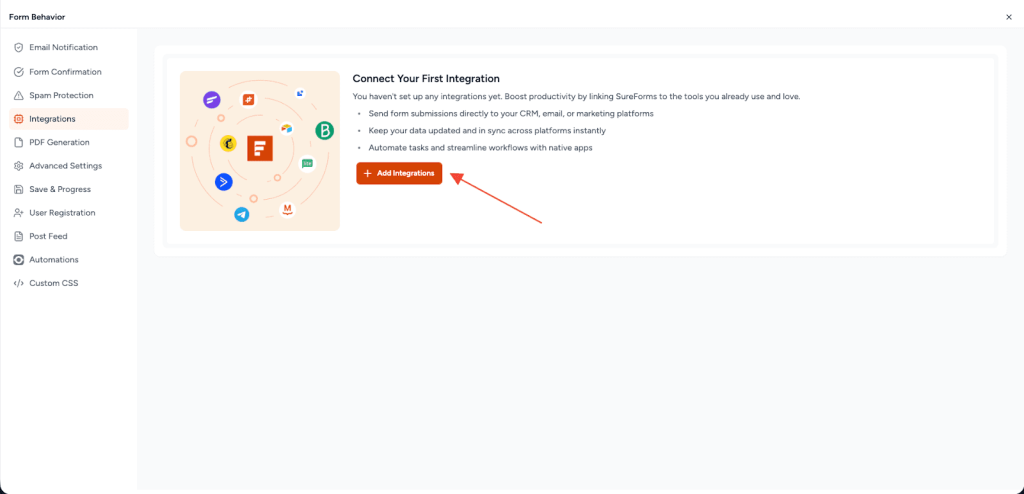Click the Airtable multicolor logo icon
Screen dimensions: 1024x494
(x=287, y=128)
